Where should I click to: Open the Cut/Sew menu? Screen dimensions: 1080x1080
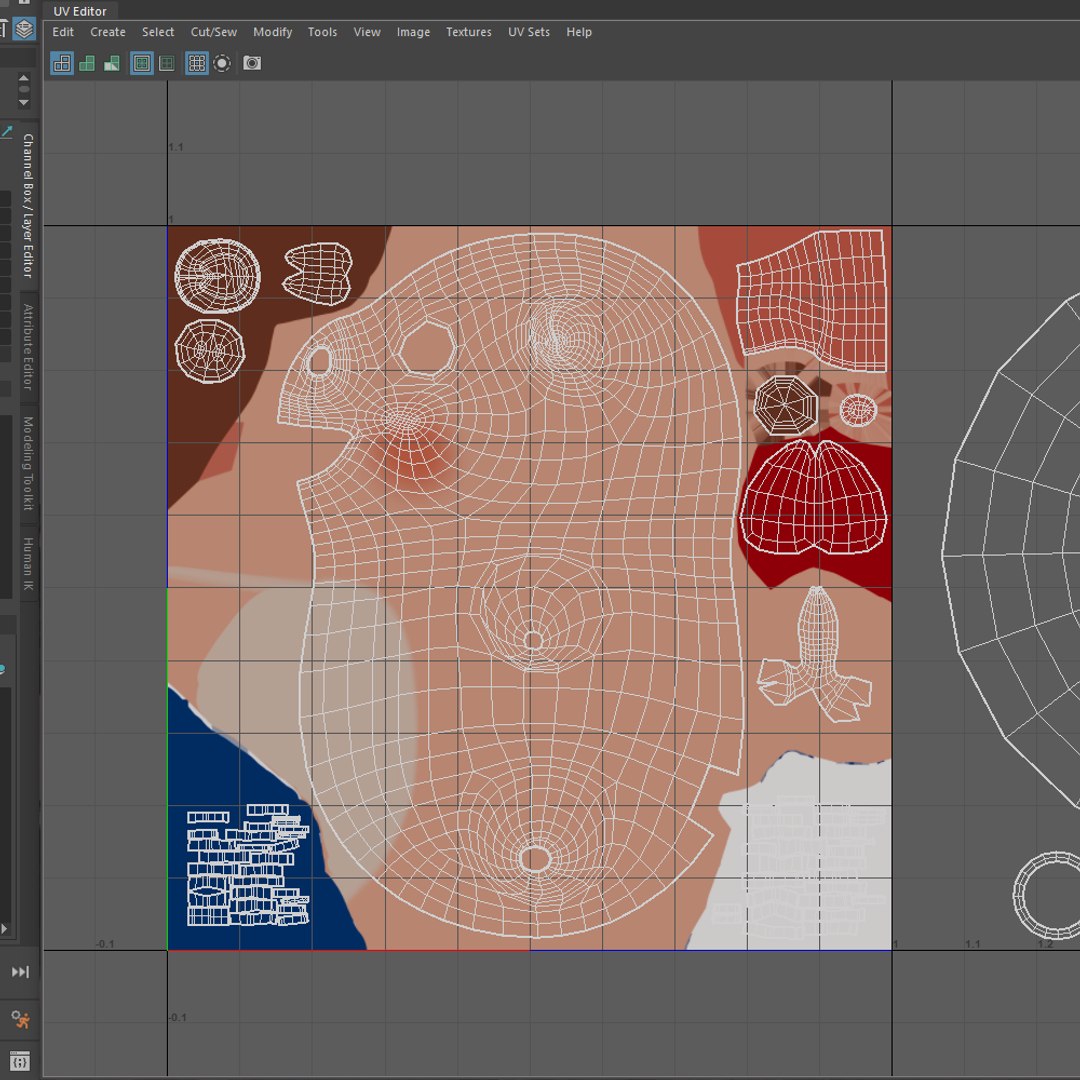213,32
